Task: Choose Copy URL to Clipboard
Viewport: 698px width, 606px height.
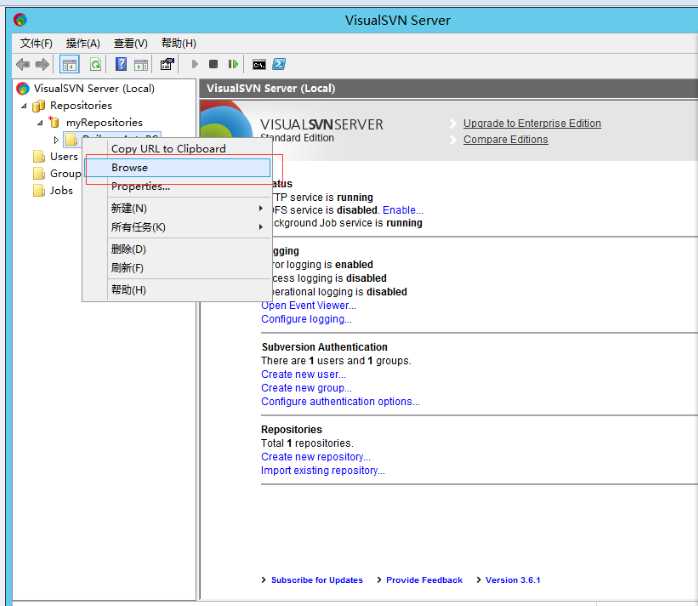Action: pos(178,149)
